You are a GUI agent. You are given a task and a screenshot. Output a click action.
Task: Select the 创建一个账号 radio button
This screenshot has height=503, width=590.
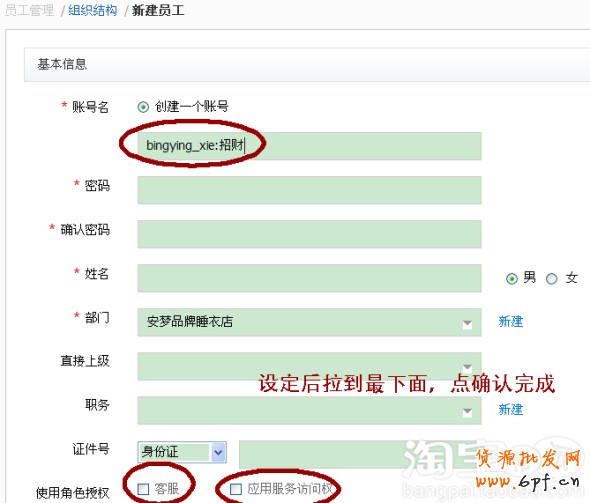(143, 107)
